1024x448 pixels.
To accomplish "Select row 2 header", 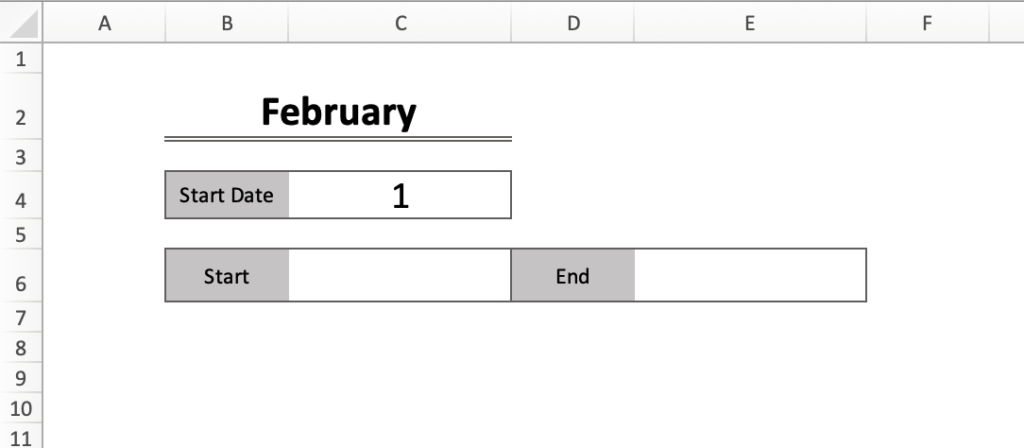I will [x=21, y=106].
